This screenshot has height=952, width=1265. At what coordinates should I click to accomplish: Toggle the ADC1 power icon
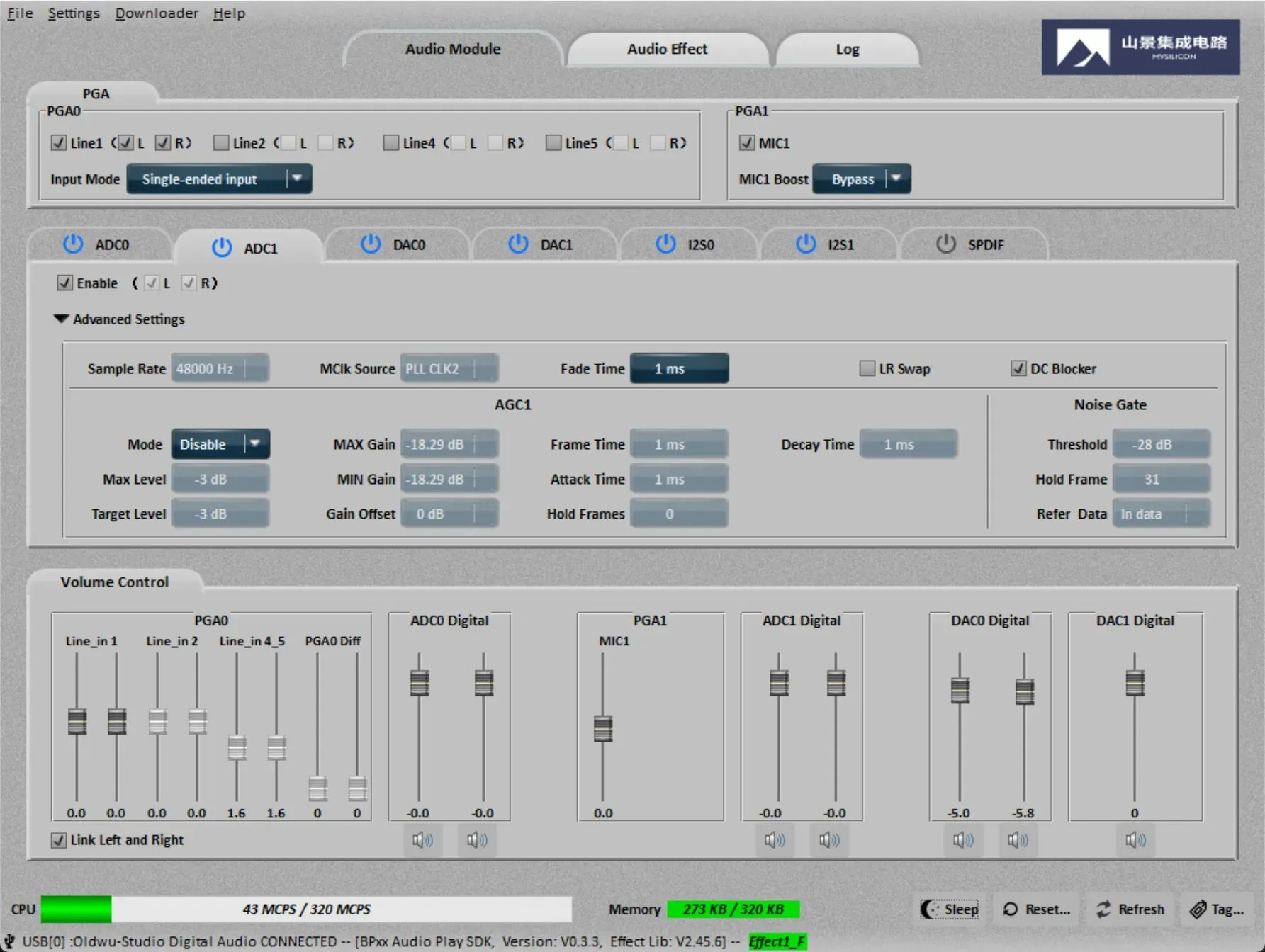pyautogui.click(x=222, y=248)
